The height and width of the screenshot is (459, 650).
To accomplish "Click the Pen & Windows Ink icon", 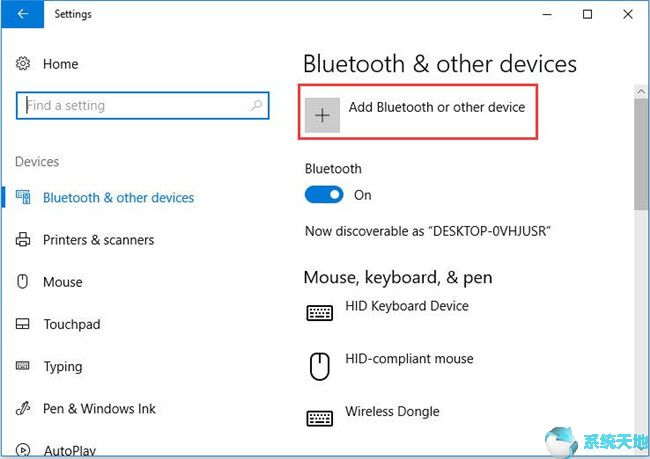I will tap(23, 409).
